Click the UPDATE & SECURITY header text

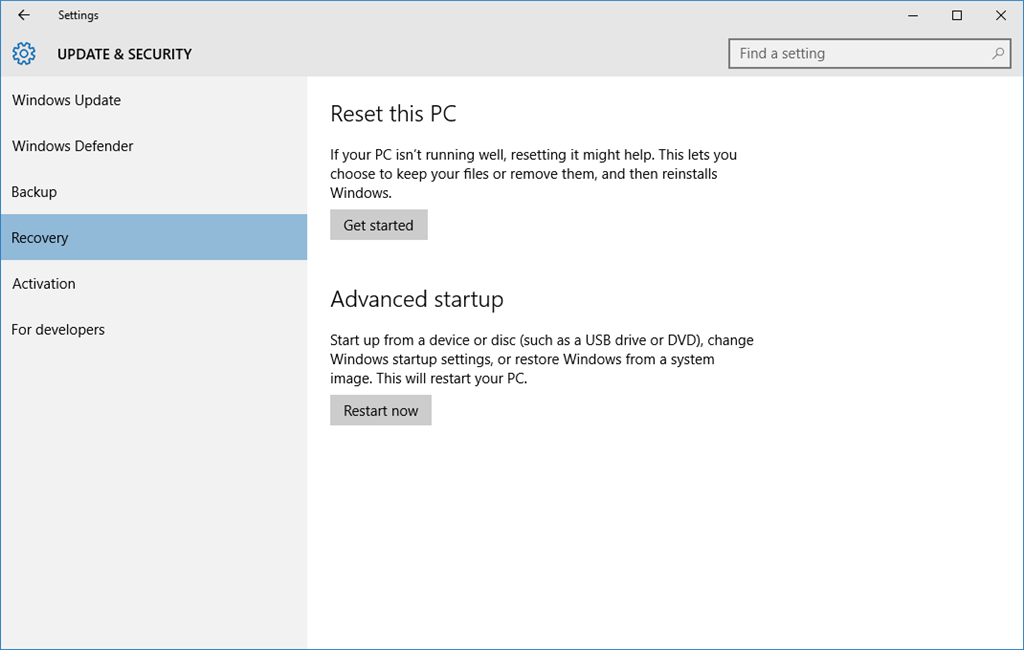(x=125, y=54)
